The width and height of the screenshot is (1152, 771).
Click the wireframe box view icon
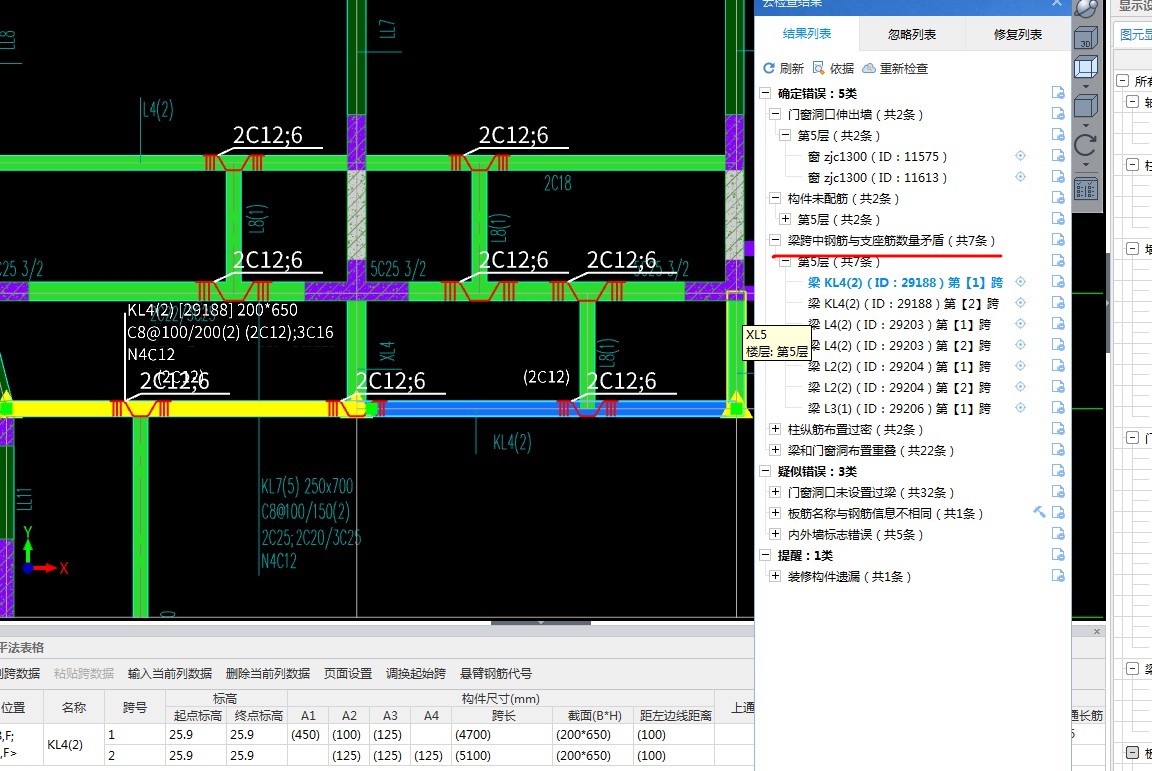1086,68
